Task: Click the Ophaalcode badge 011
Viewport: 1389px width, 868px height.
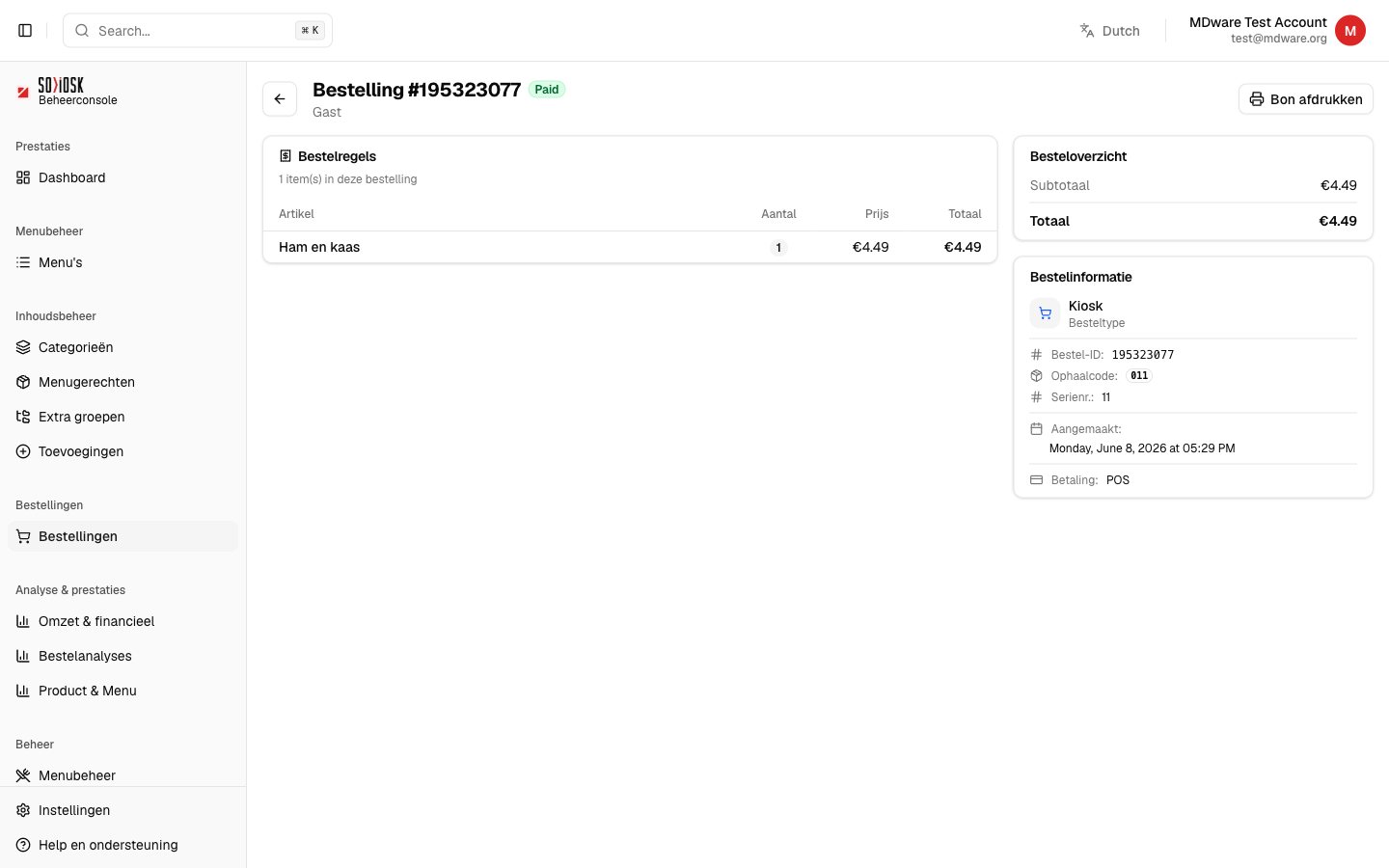Action: click(x=1139, y=376)
